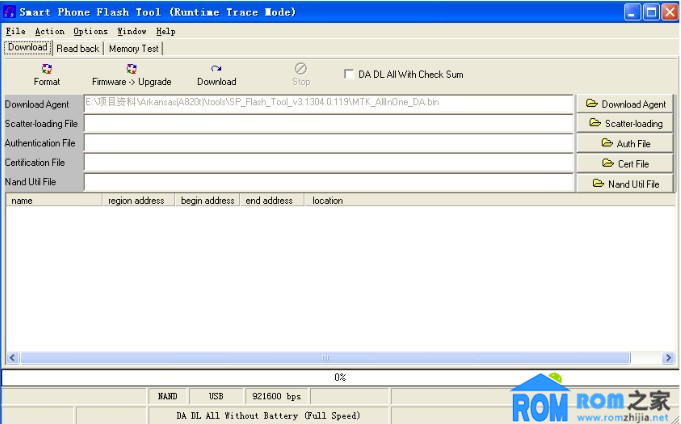This screenshot has width=681, height=424.
Task: Open the Scatter-loading file browser button
Action: [625, 124]
